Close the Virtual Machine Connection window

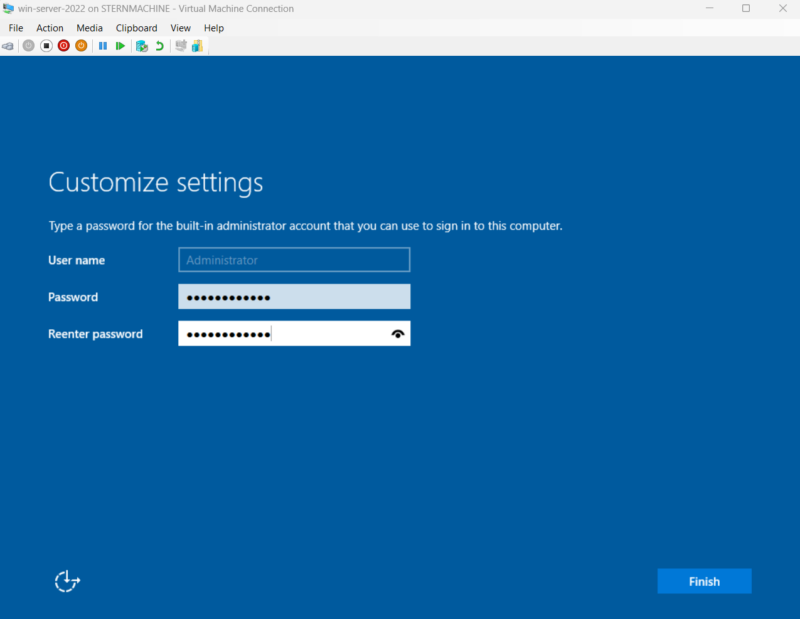click(x=783, y=8)
